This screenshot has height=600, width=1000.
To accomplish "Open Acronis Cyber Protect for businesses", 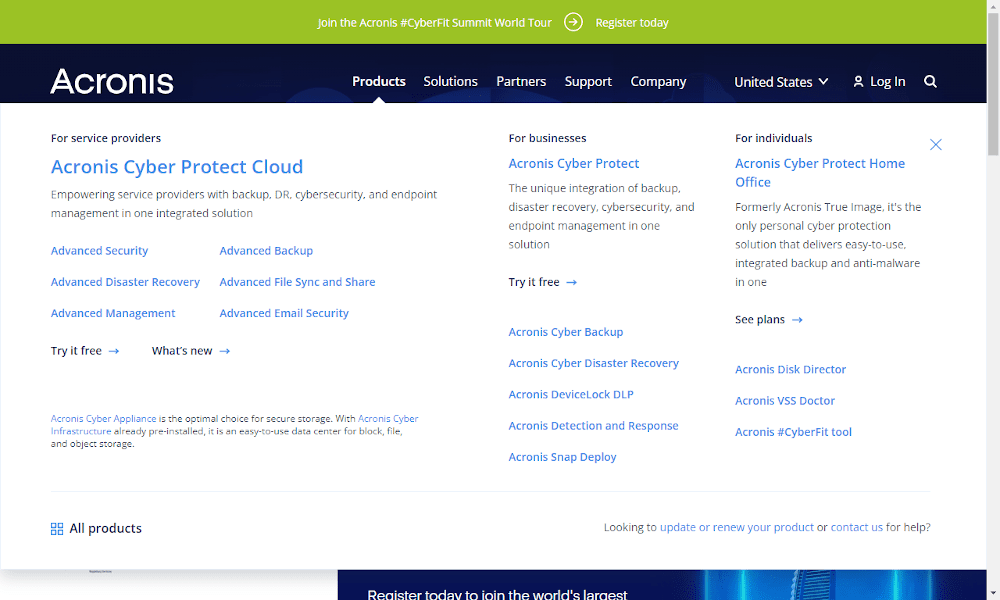I will coord(573,163).
